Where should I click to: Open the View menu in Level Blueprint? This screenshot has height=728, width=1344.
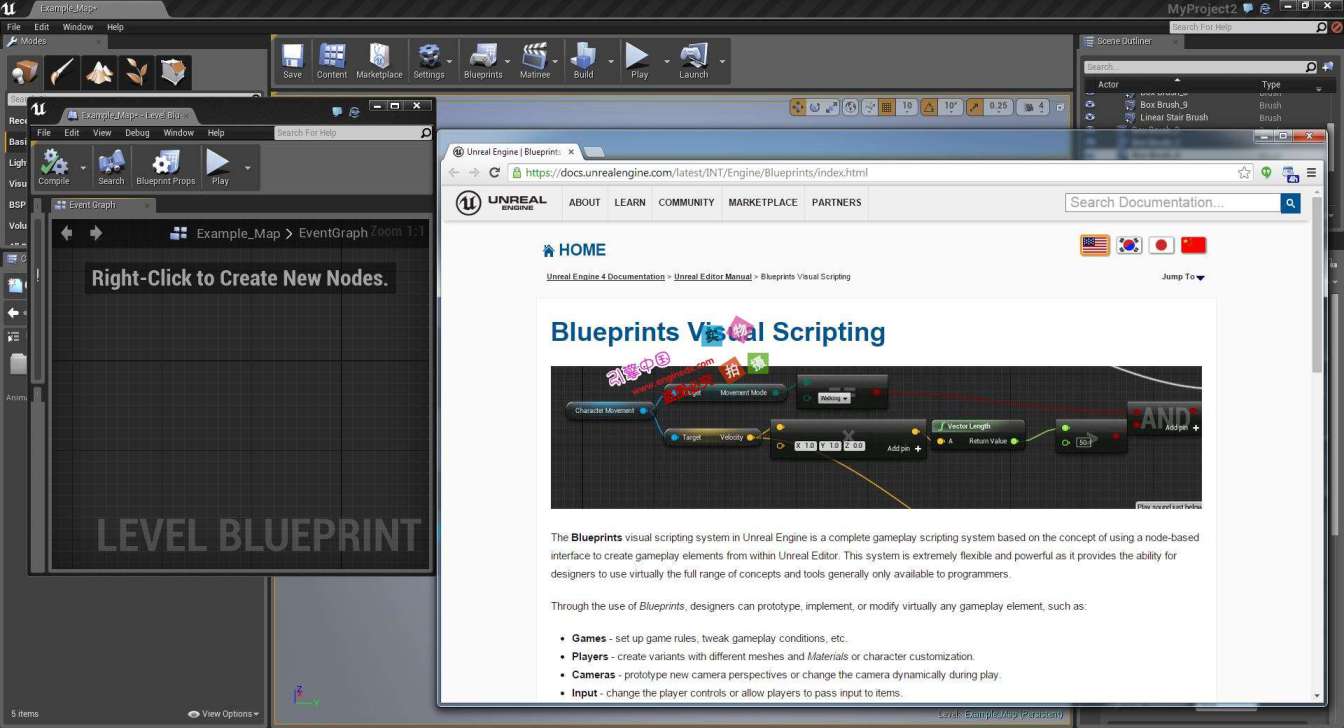pyautogui.click(x=102, y=133)
